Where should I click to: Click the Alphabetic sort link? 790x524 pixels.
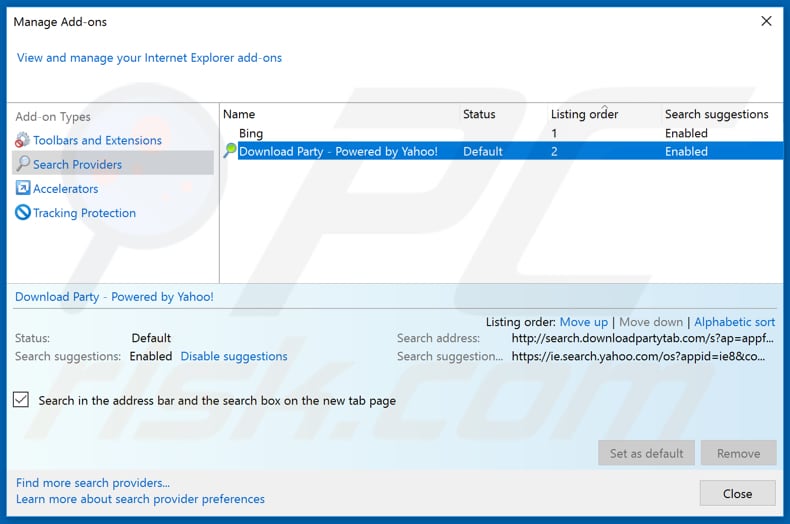coord(735,322)
